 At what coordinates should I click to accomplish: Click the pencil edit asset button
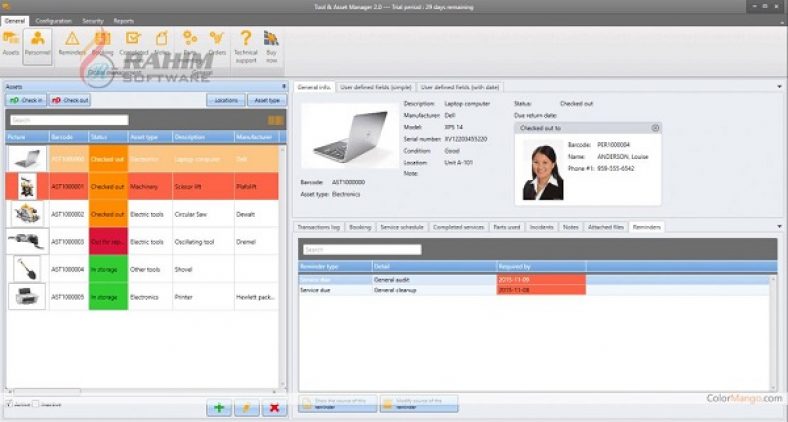pyautogui.click(x=247, y=408)
